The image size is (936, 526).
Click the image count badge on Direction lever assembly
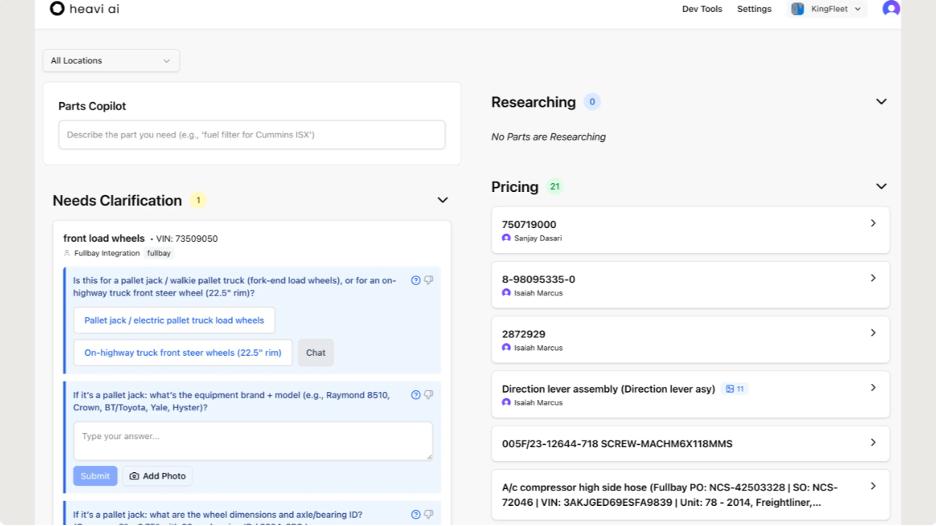[735, 389]
